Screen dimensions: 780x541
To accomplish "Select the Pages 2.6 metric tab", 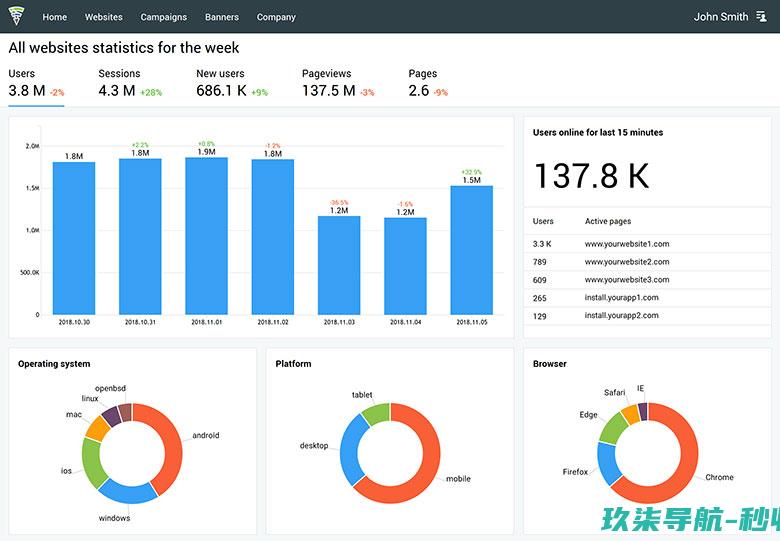I will pyautogui.click(x=428, y=83).
